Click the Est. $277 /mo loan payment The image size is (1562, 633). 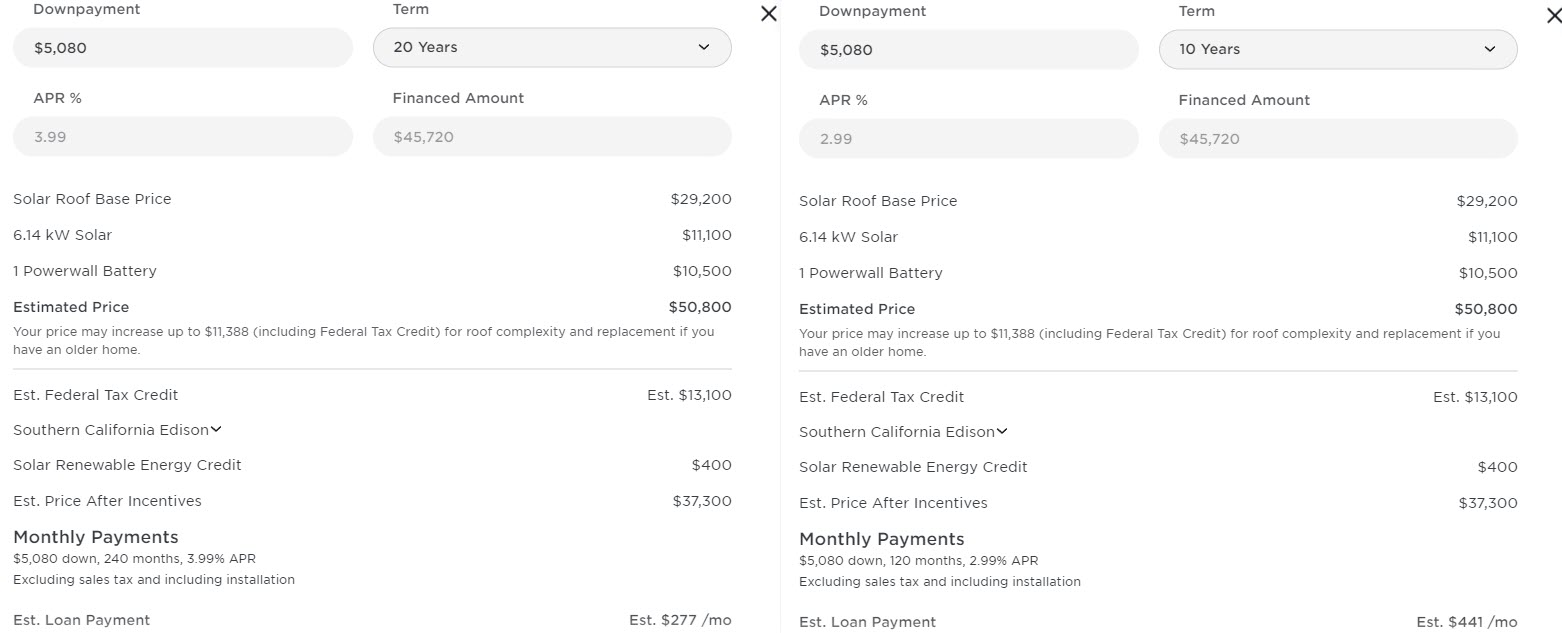(x=680, y=620)
